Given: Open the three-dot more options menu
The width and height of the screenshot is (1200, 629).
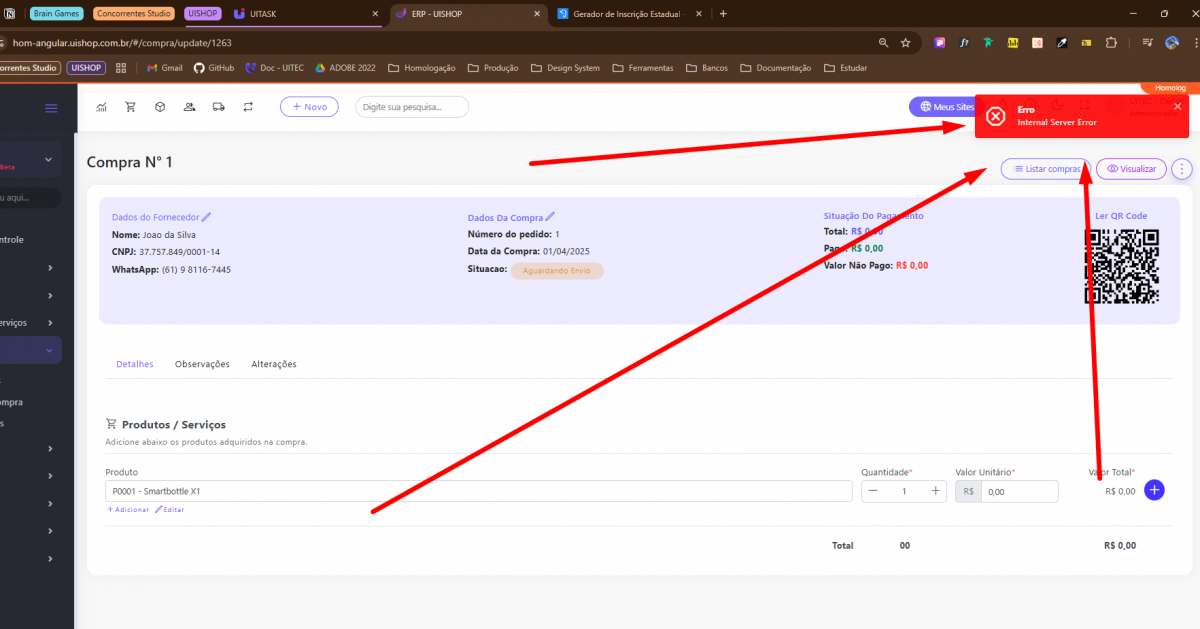Looking at the screenshot, I should 1182,169.
